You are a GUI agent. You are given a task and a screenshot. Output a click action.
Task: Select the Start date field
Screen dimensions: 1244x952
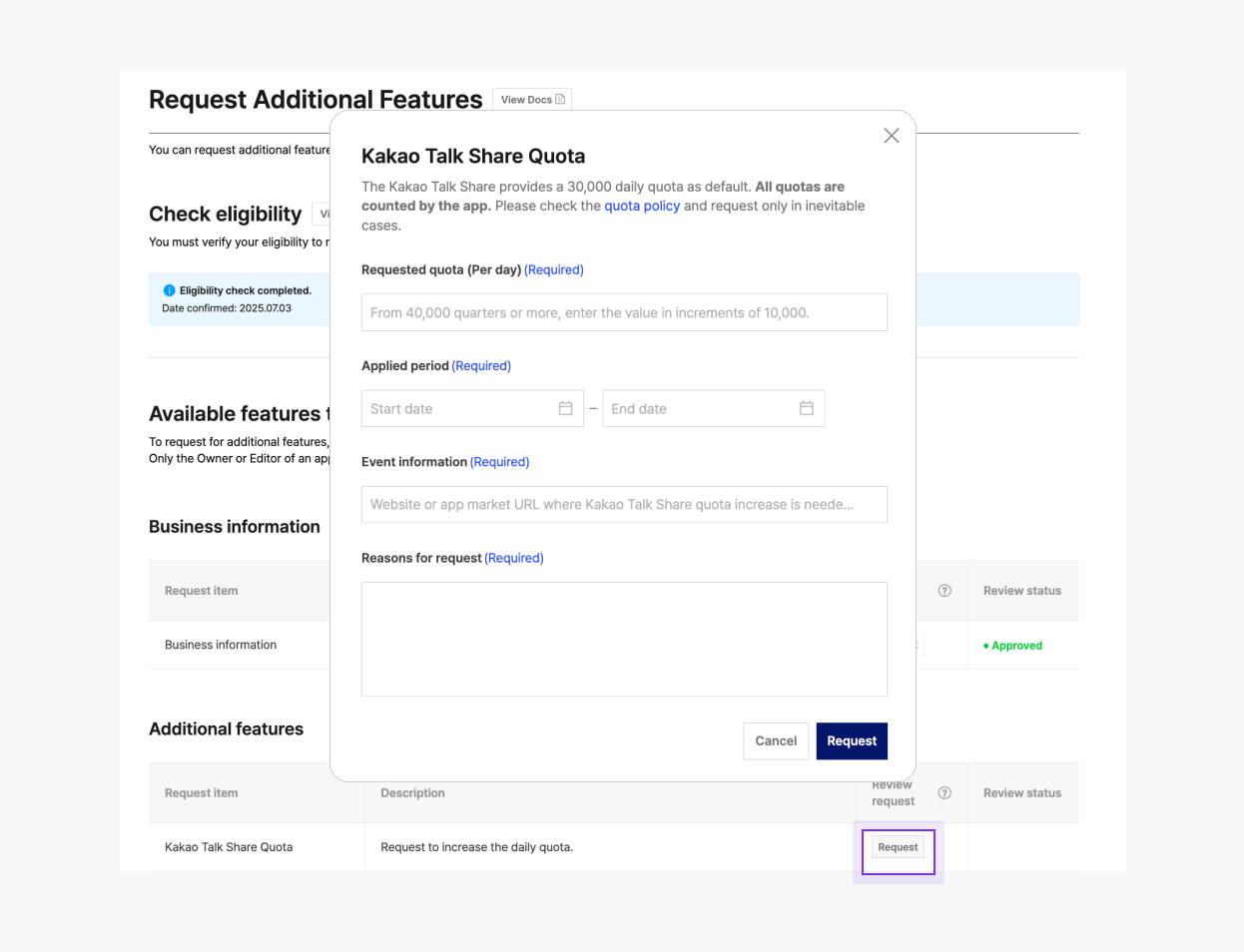459,408
